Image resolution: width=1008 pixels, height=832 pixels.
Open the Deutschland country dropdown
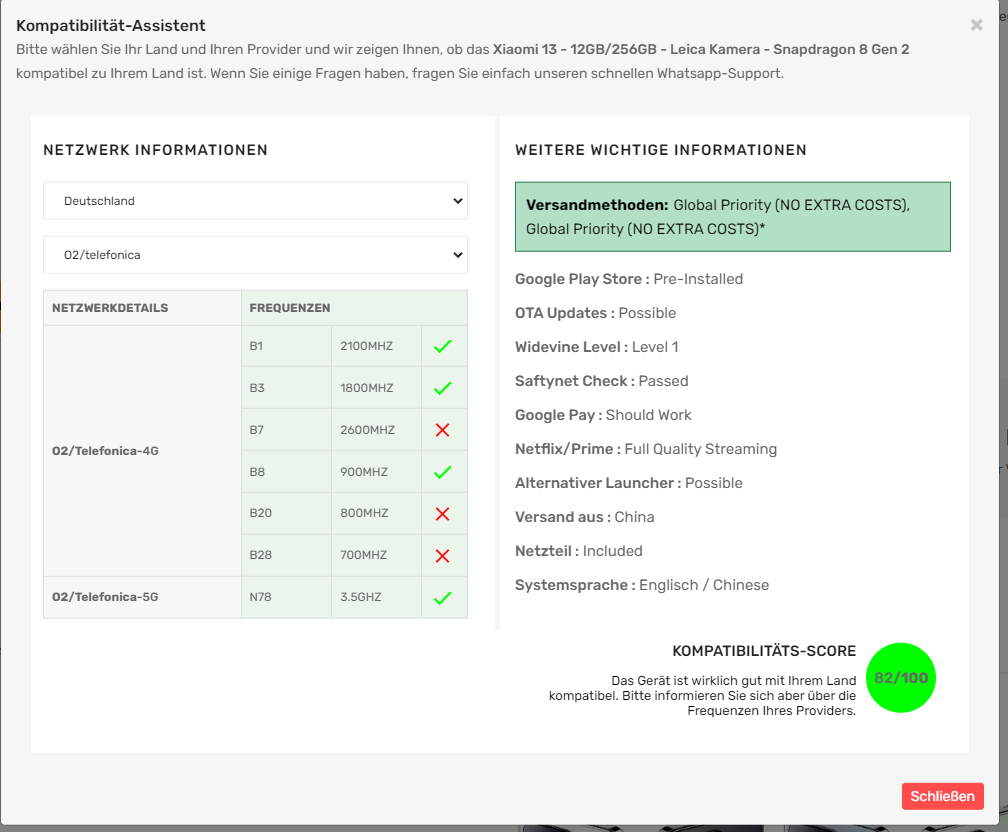click(x=255, y=201)
